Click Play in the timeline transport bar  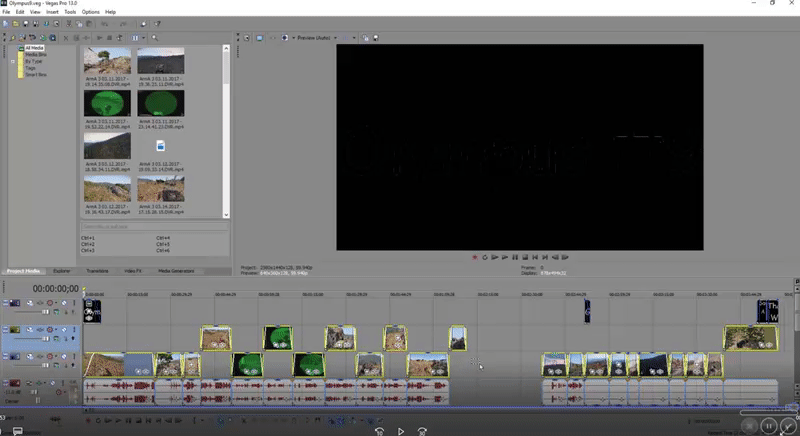coord(118,421)
